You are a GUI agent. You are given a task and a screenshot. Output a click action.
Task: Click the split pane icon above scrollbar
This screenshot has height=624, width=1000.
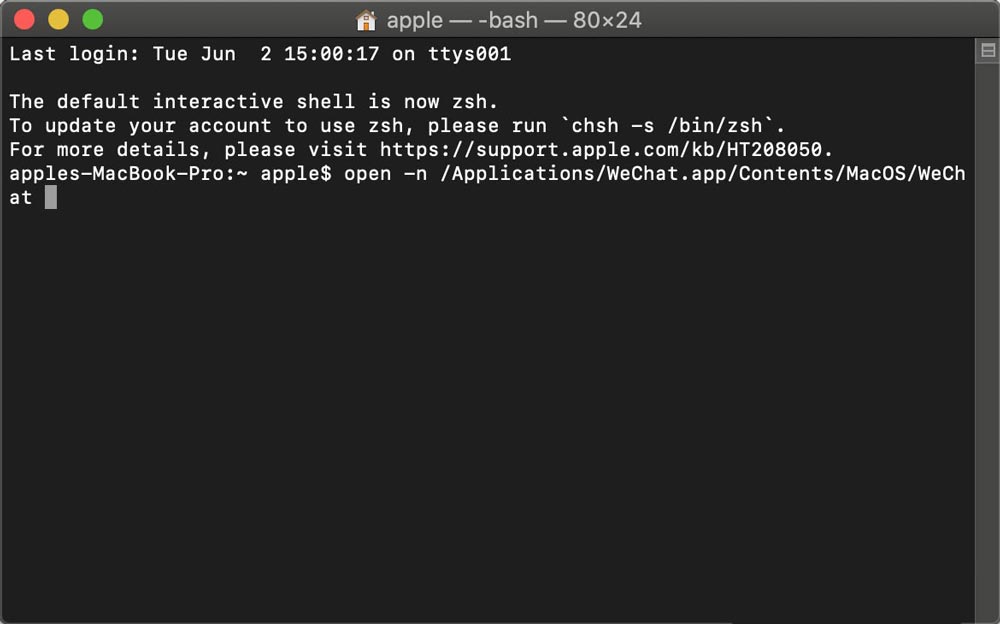(x=987, y=50)
